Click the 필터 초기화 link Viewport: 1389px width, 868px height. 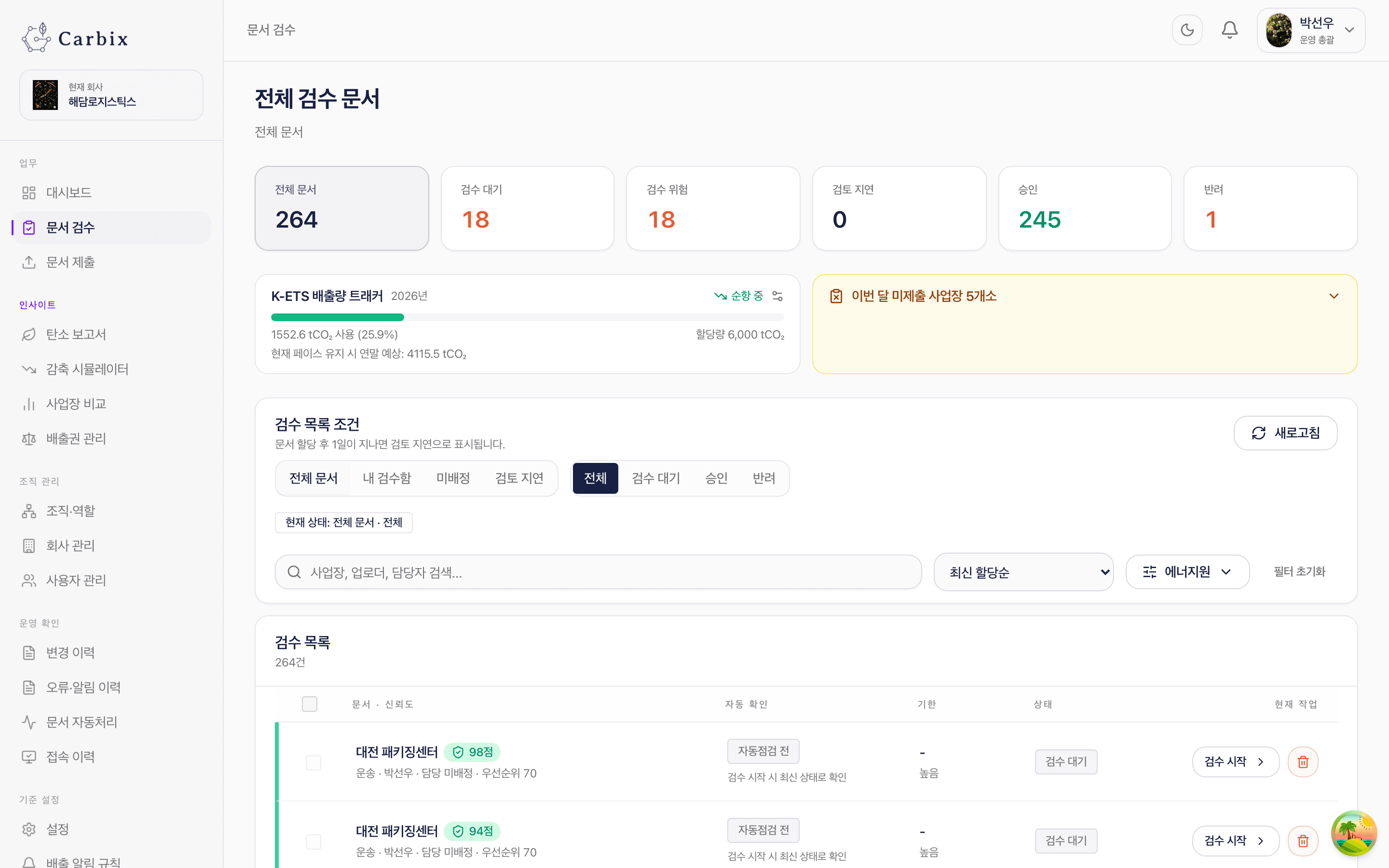[1299, 572]
